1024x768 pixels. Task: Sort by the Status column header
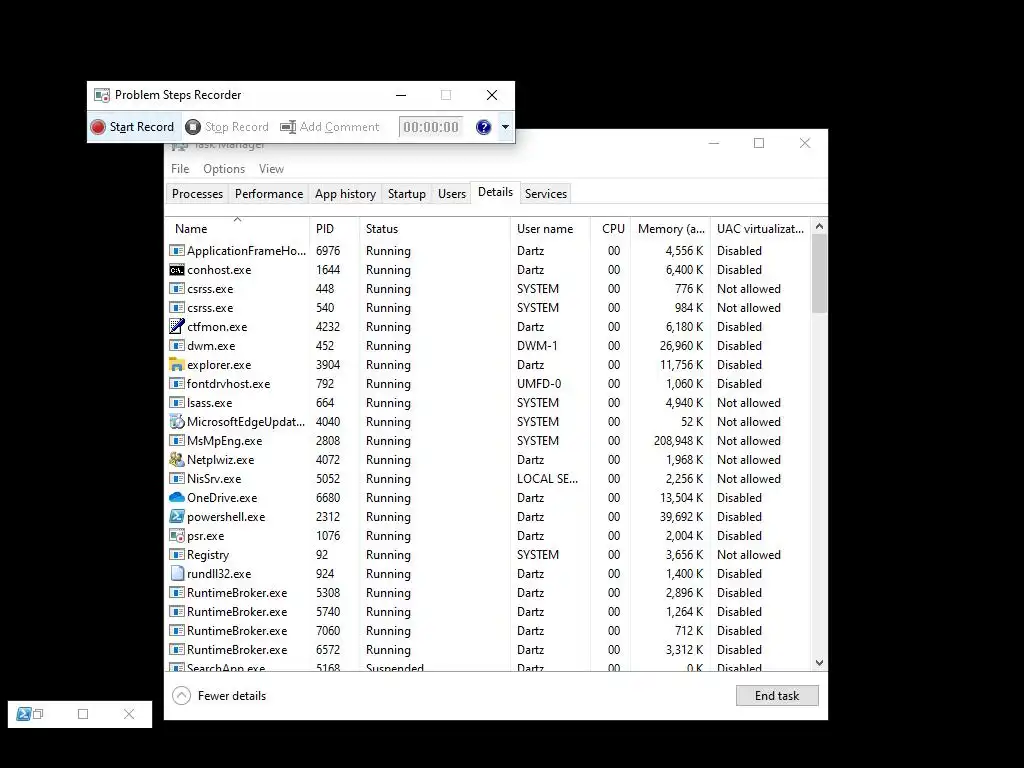(435, 229)
